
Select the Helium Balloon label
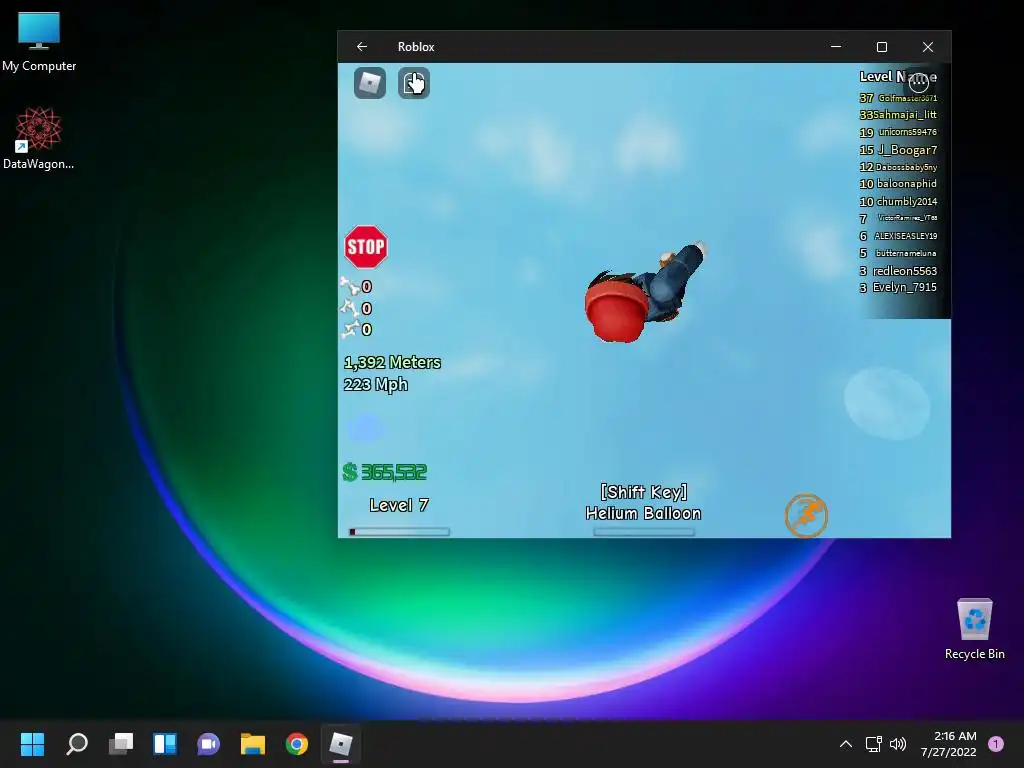coord(643,513)
